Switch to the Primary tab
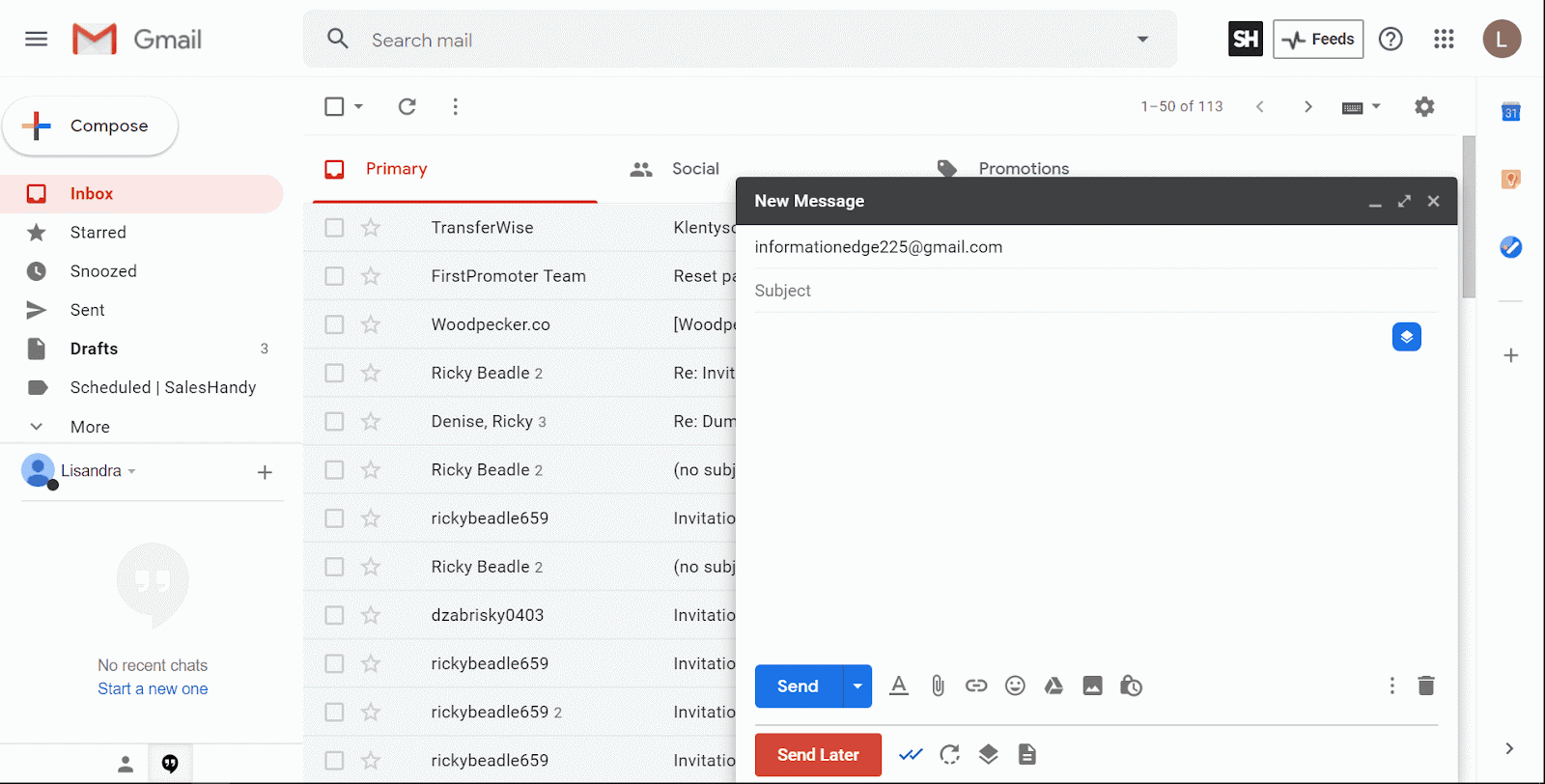 pyautogui.click(x=455, y=169)
